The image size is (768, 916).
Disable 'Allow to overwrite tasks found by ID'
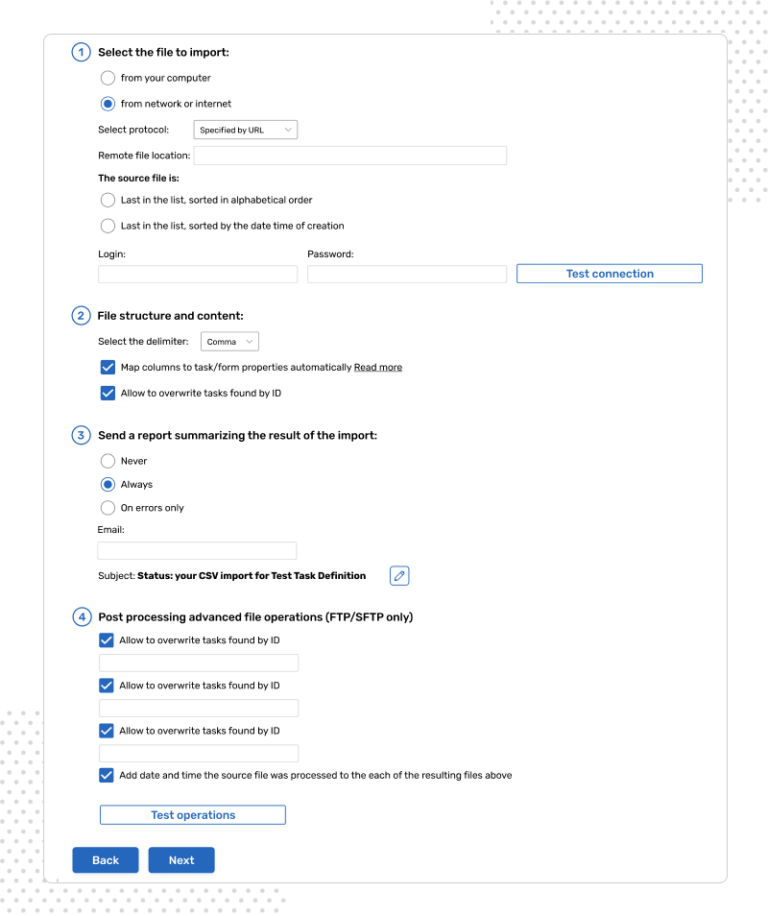107,393
